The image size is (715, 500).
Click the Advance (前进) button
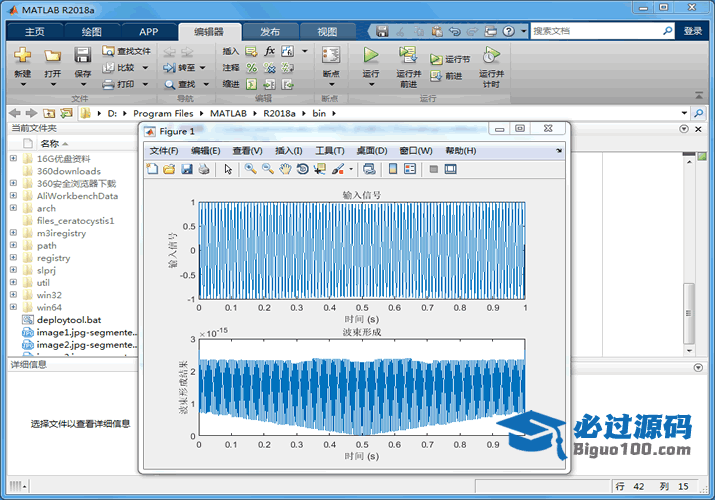(446, 76)
